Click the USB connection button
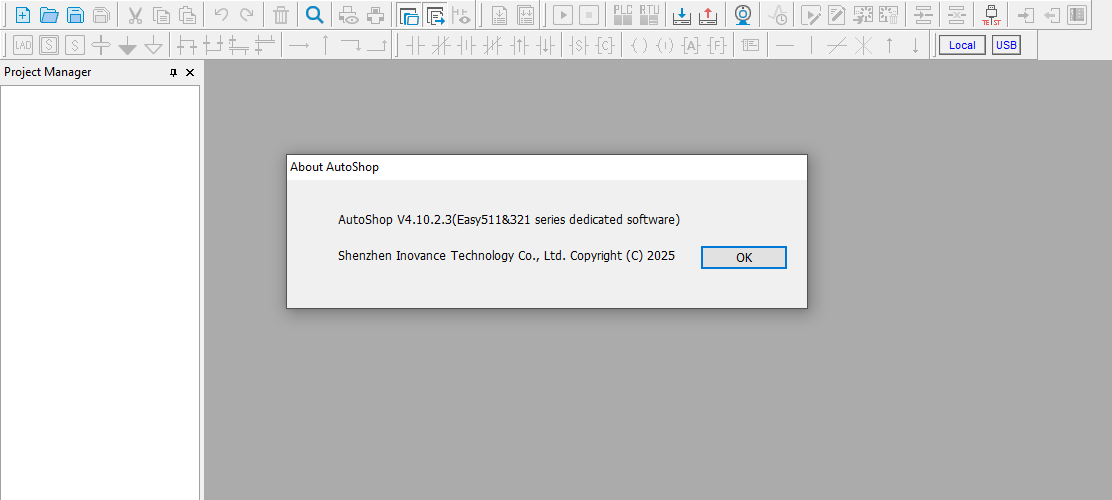 click(1006, 45)
